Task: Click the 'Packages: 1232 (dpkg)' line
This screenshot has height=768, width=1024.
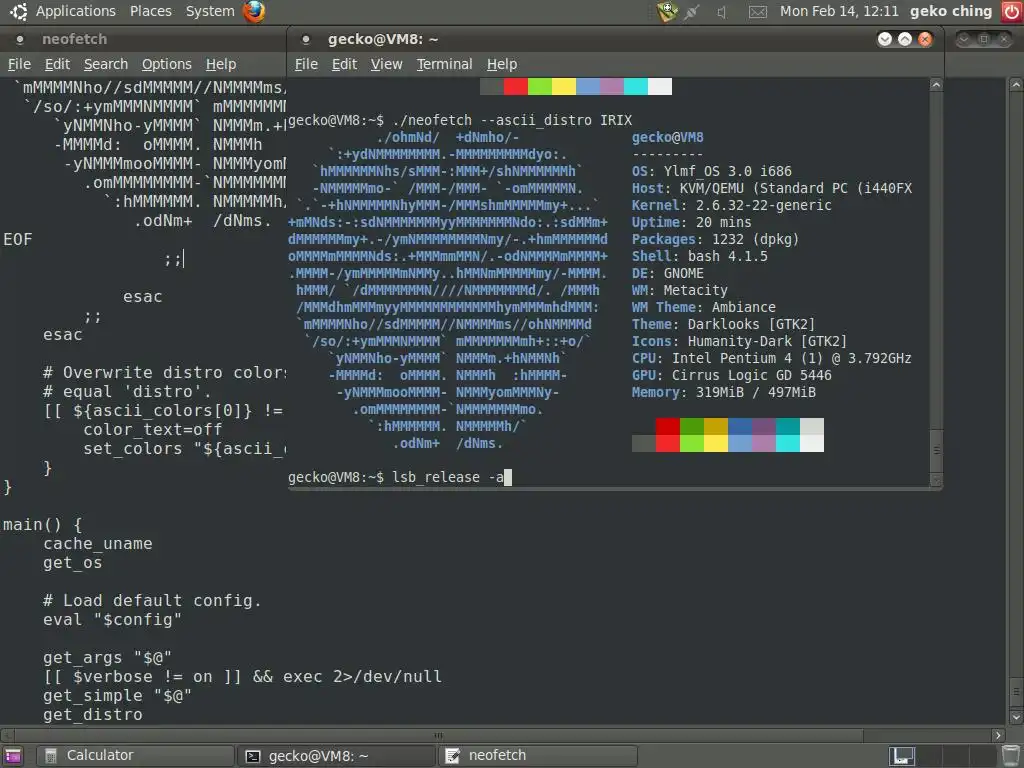Action: click(715, 239)
